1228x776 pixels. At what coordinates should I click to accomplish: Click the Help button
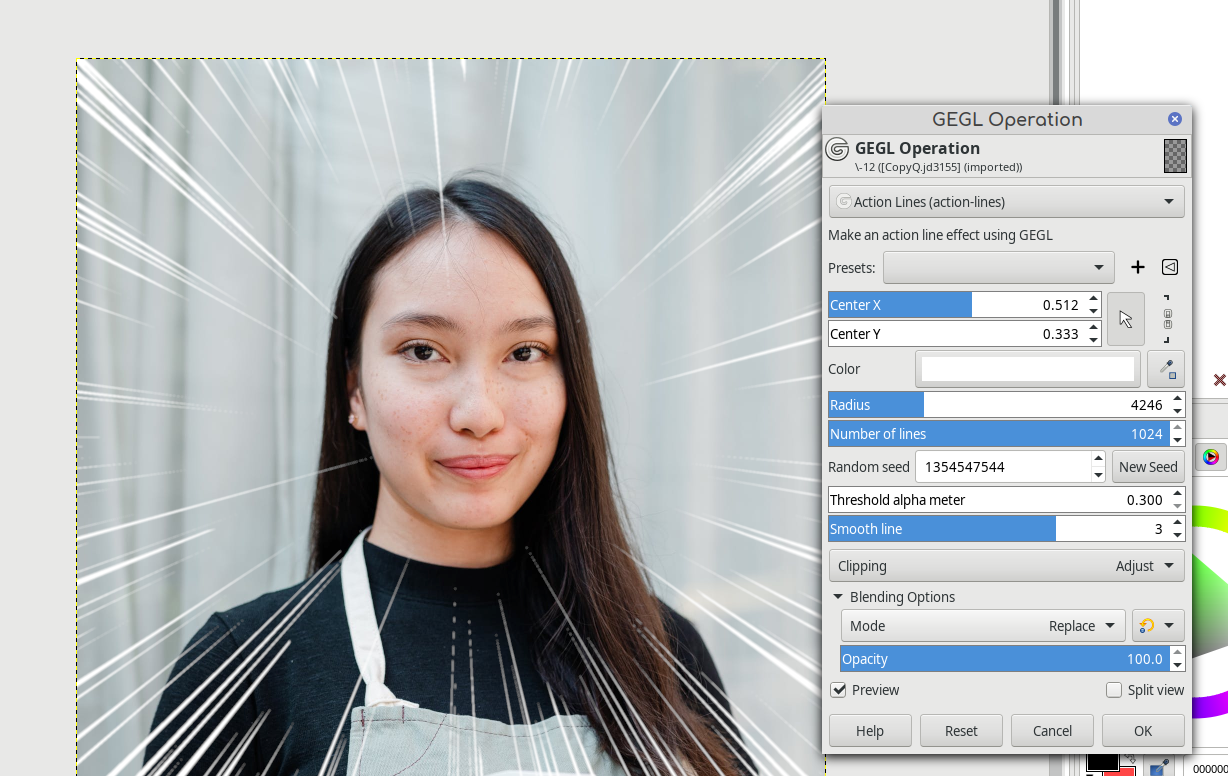tap(870, 731)
